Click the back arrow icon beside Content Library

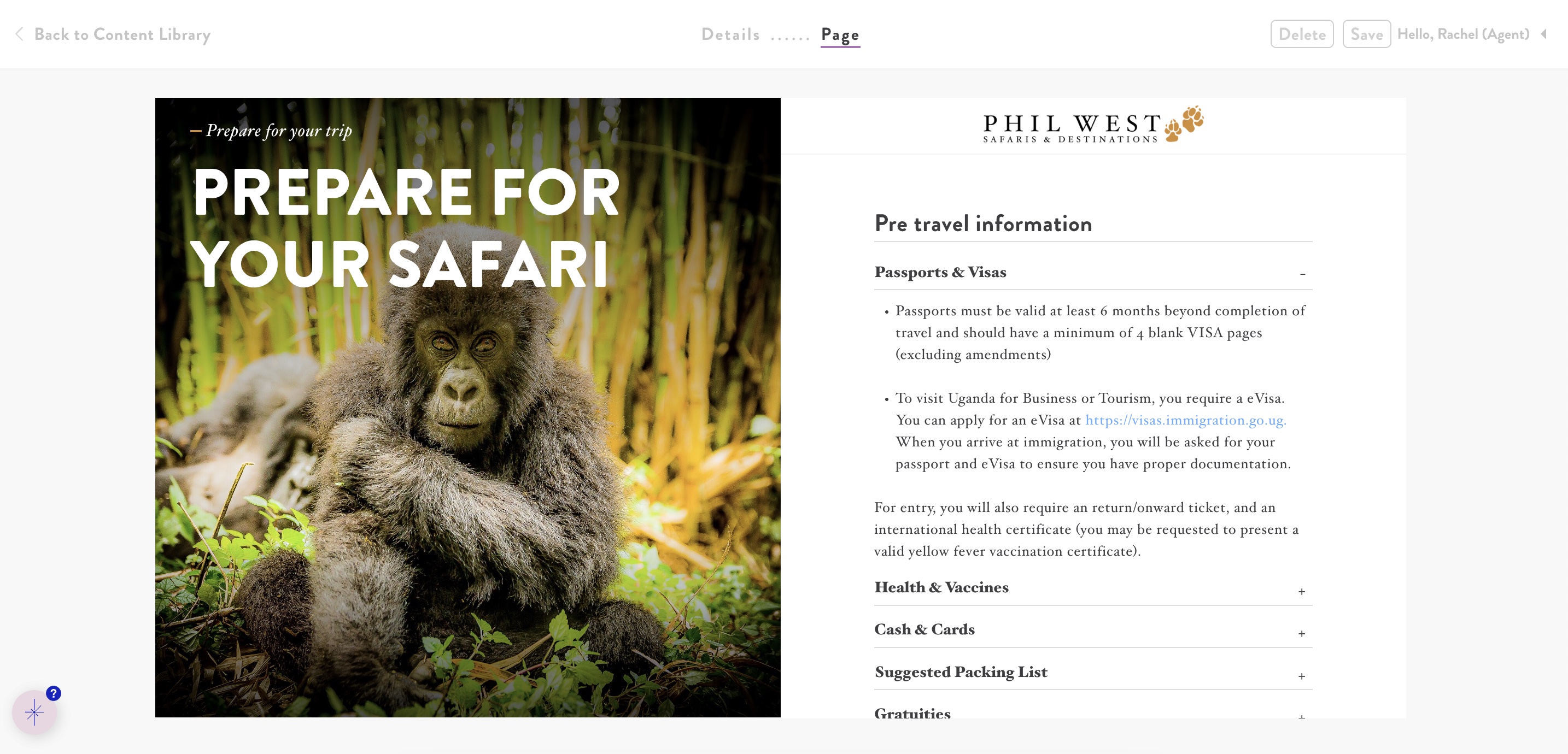pos(19,34)
